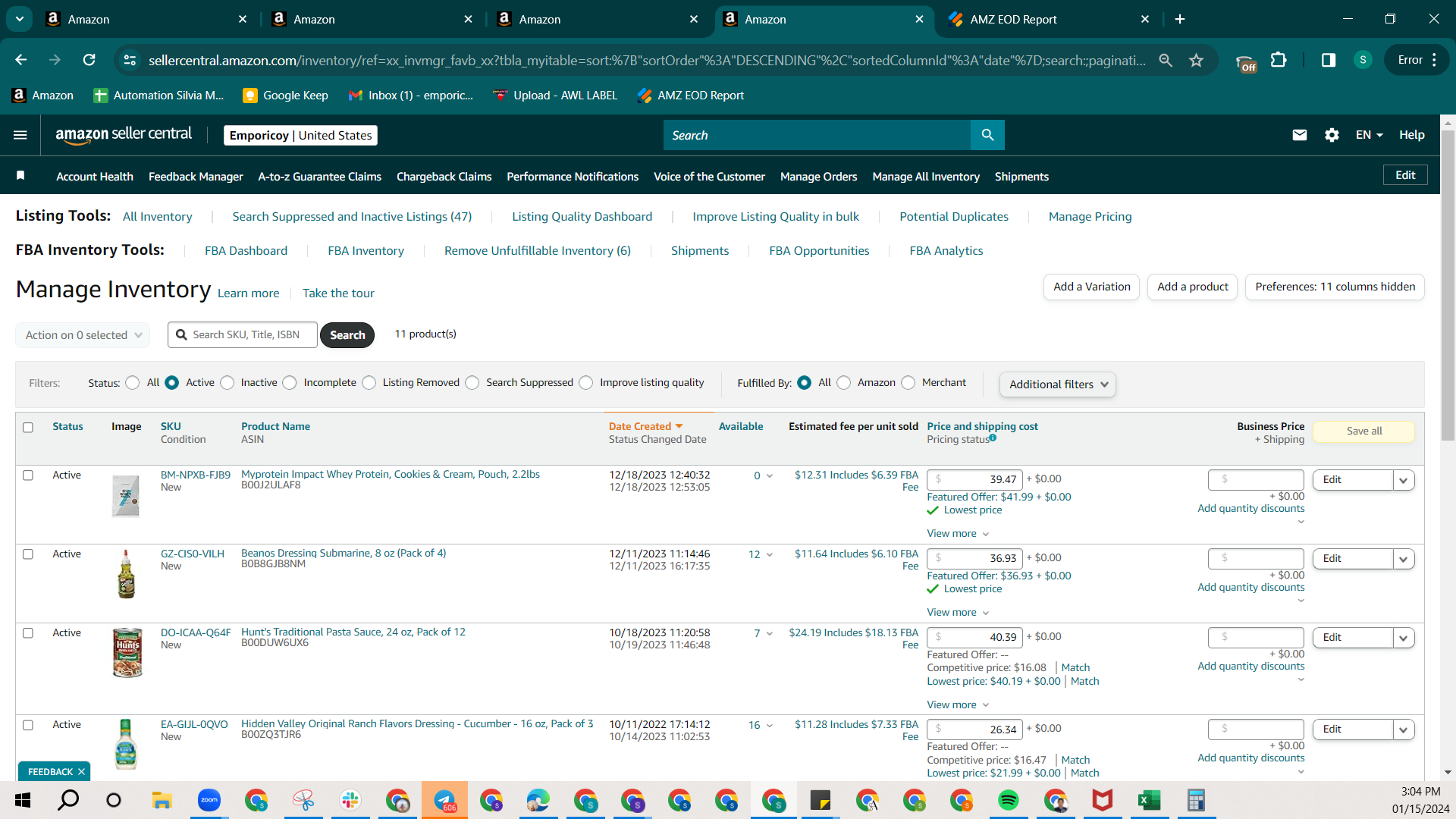Screen dimensions: 1456x819
Task: Open the messages envelope icon
Action: (1299, 135)
